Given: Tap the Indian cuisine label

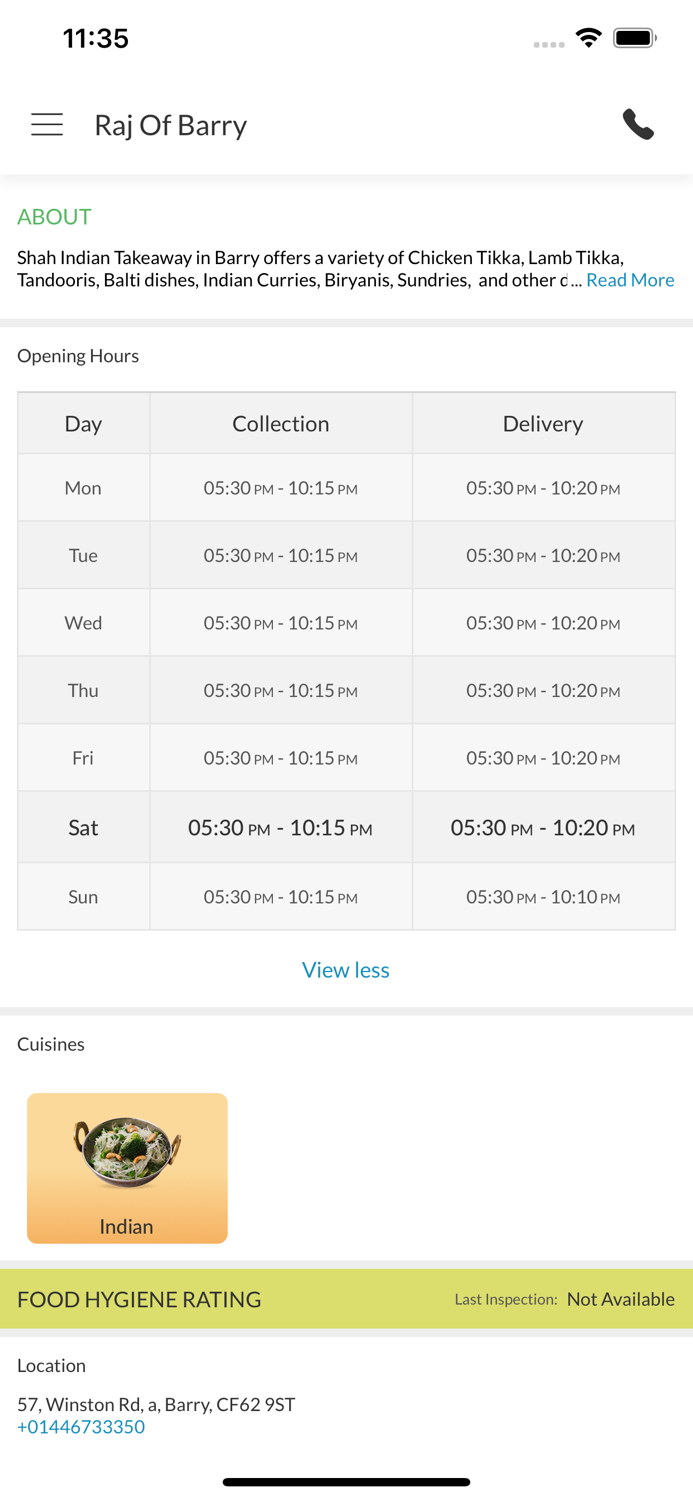Looking at the screenshot, I should point(127,1226).
